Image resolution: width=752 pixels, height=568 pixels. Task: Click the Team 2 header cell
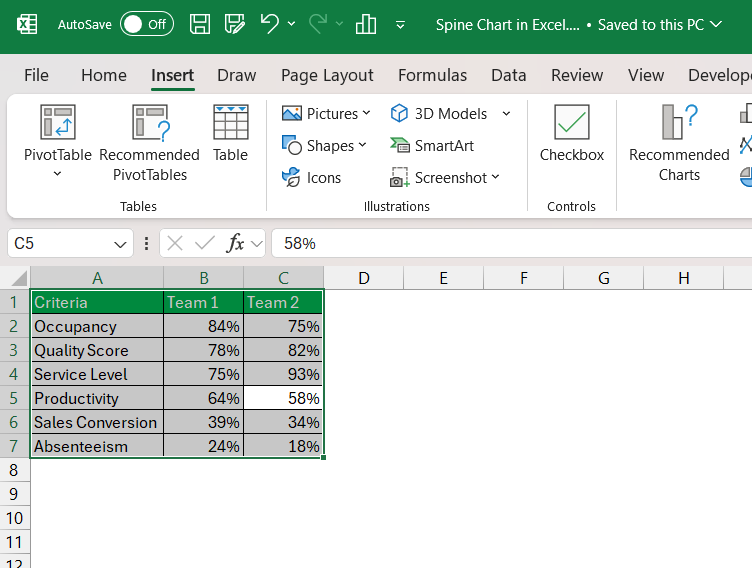[x=283, y=302]
